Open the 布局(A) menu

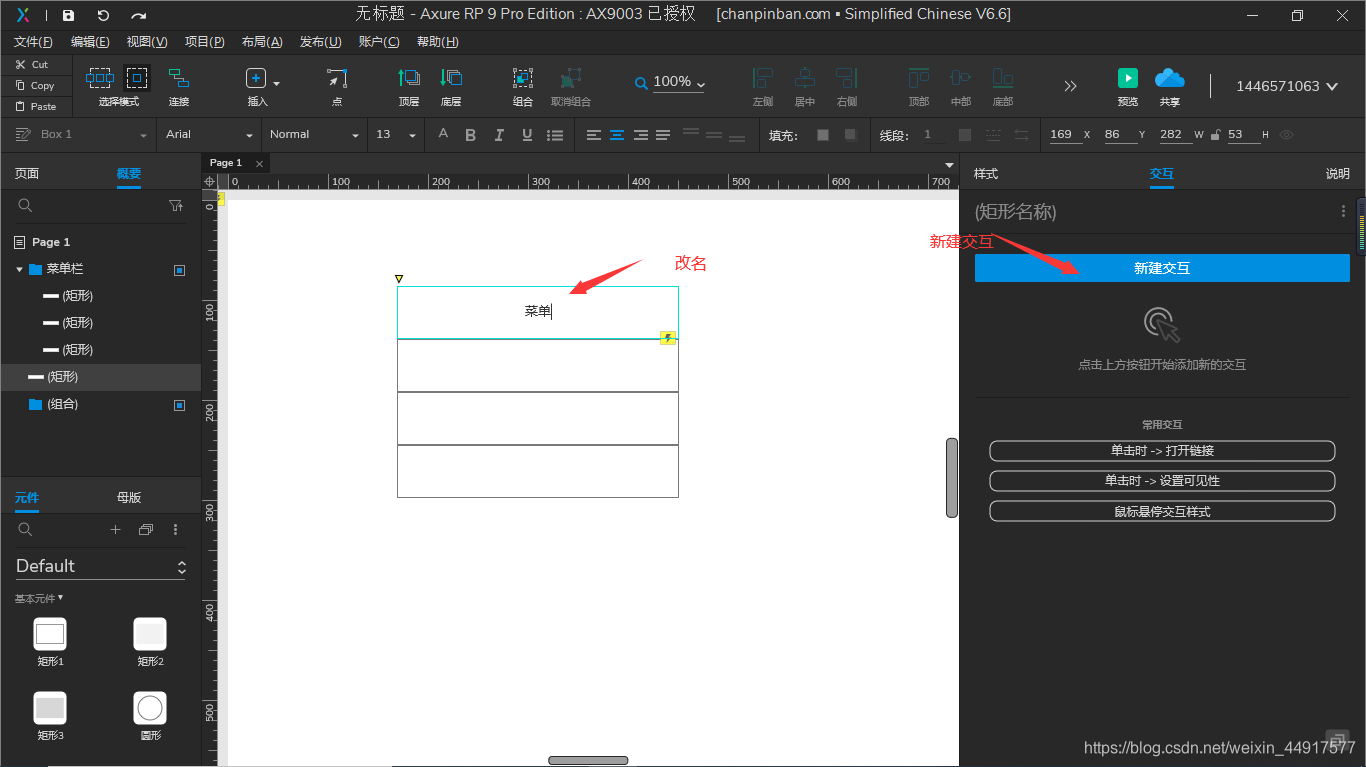pos(262,42)
